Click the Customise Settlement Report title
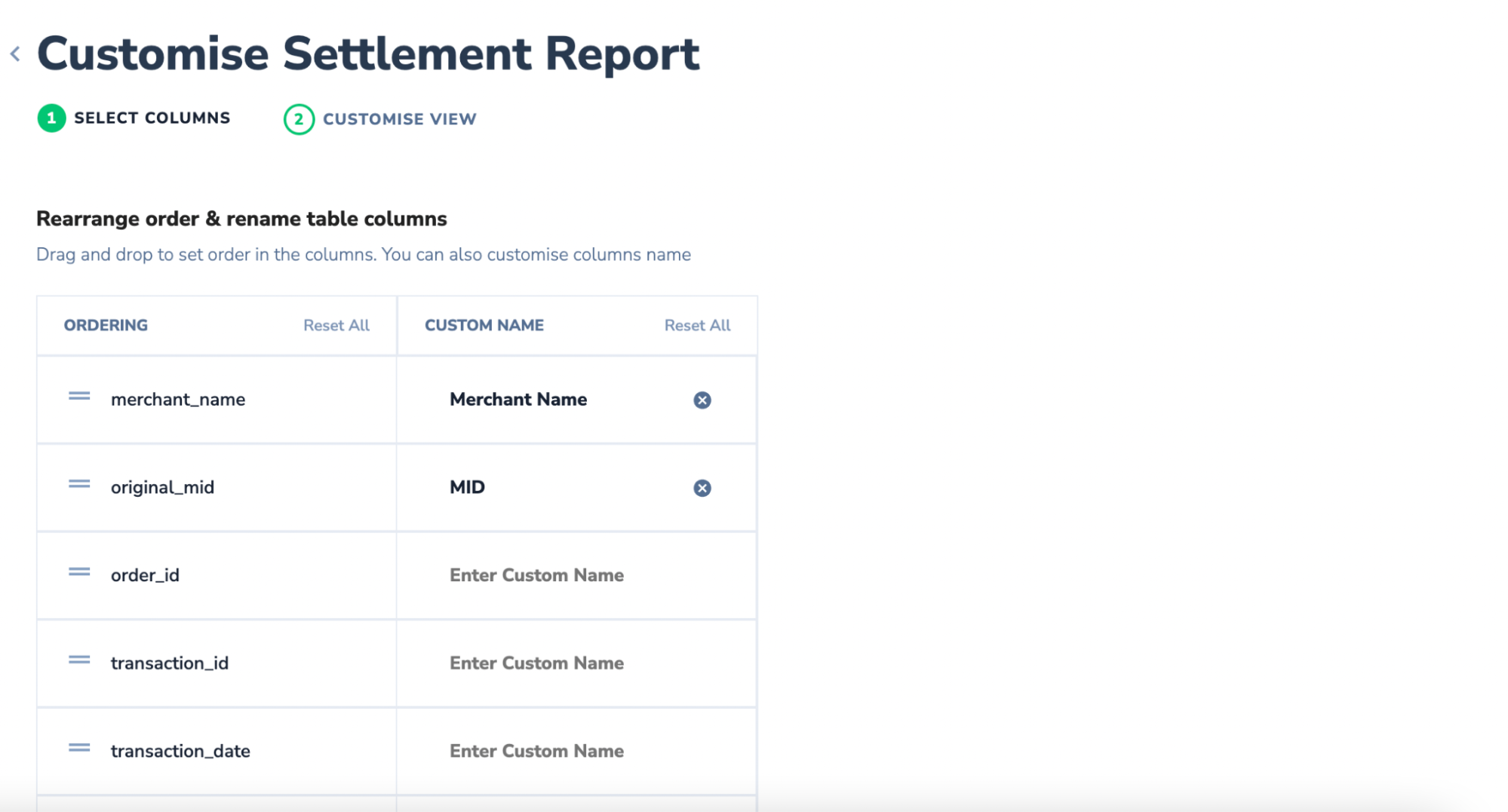Viewport: 1508px width, 812px height. [x=368, y=54]
